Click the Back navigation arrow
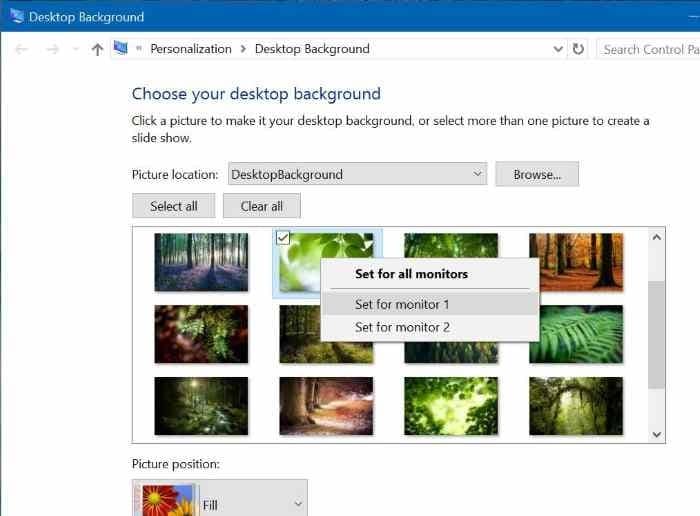This screenshot has width=700, height=516. click(x=21, y=49)
